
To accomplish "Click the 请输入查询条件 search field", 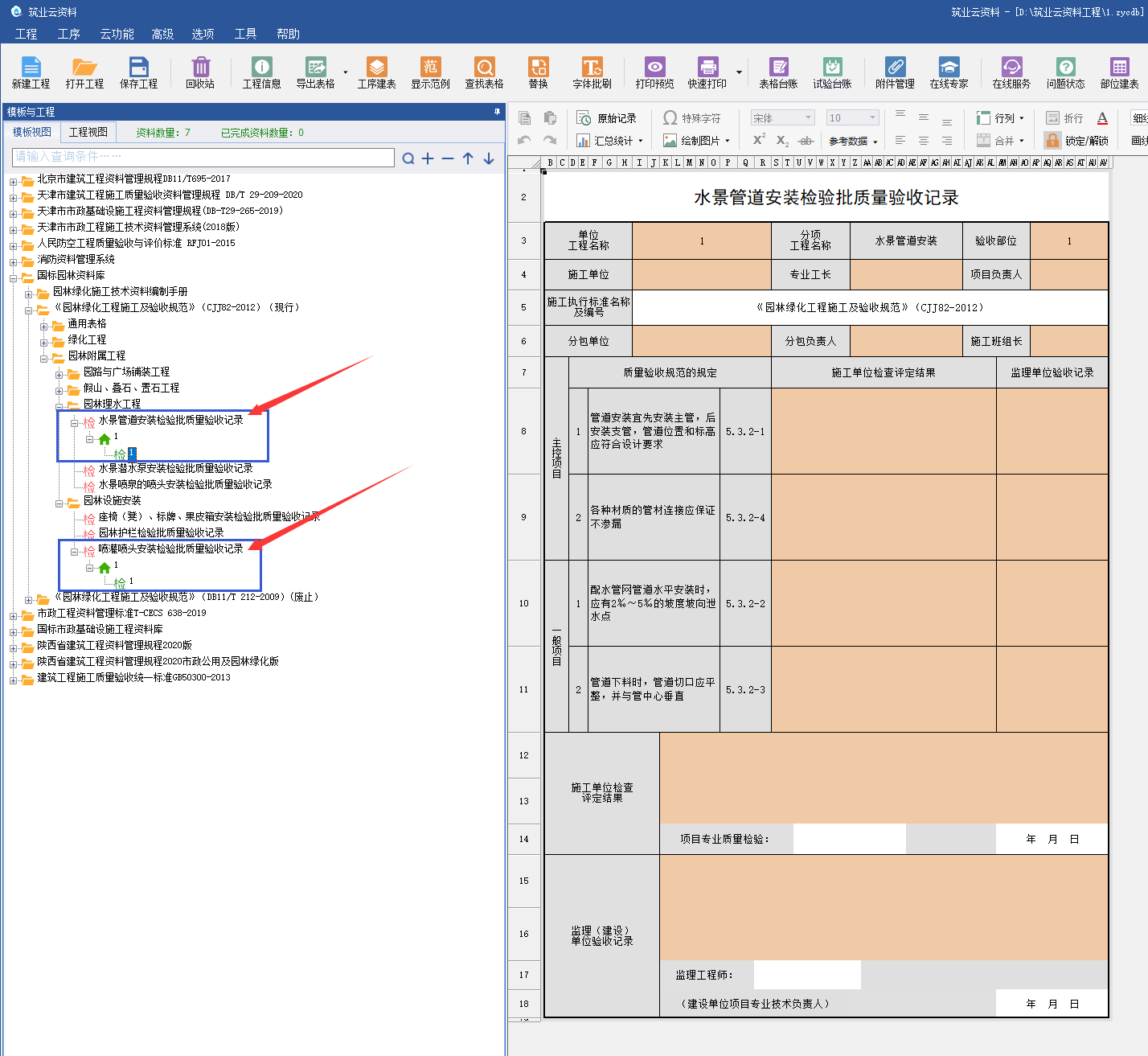I will click(203, 157).
